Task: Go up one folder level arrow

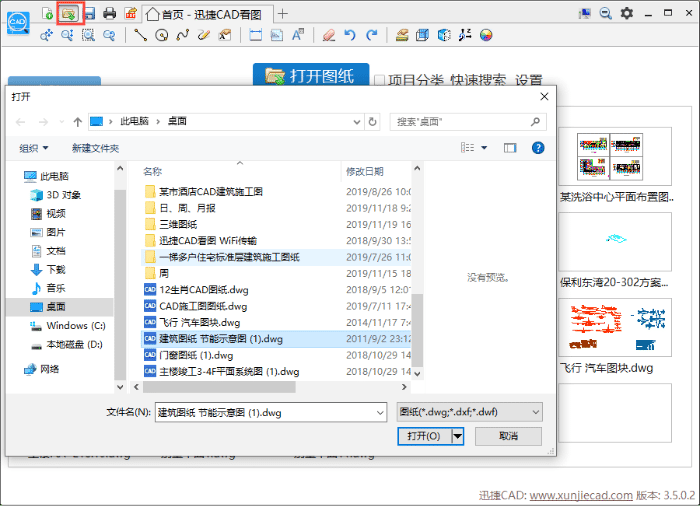Action: point(78,121)
